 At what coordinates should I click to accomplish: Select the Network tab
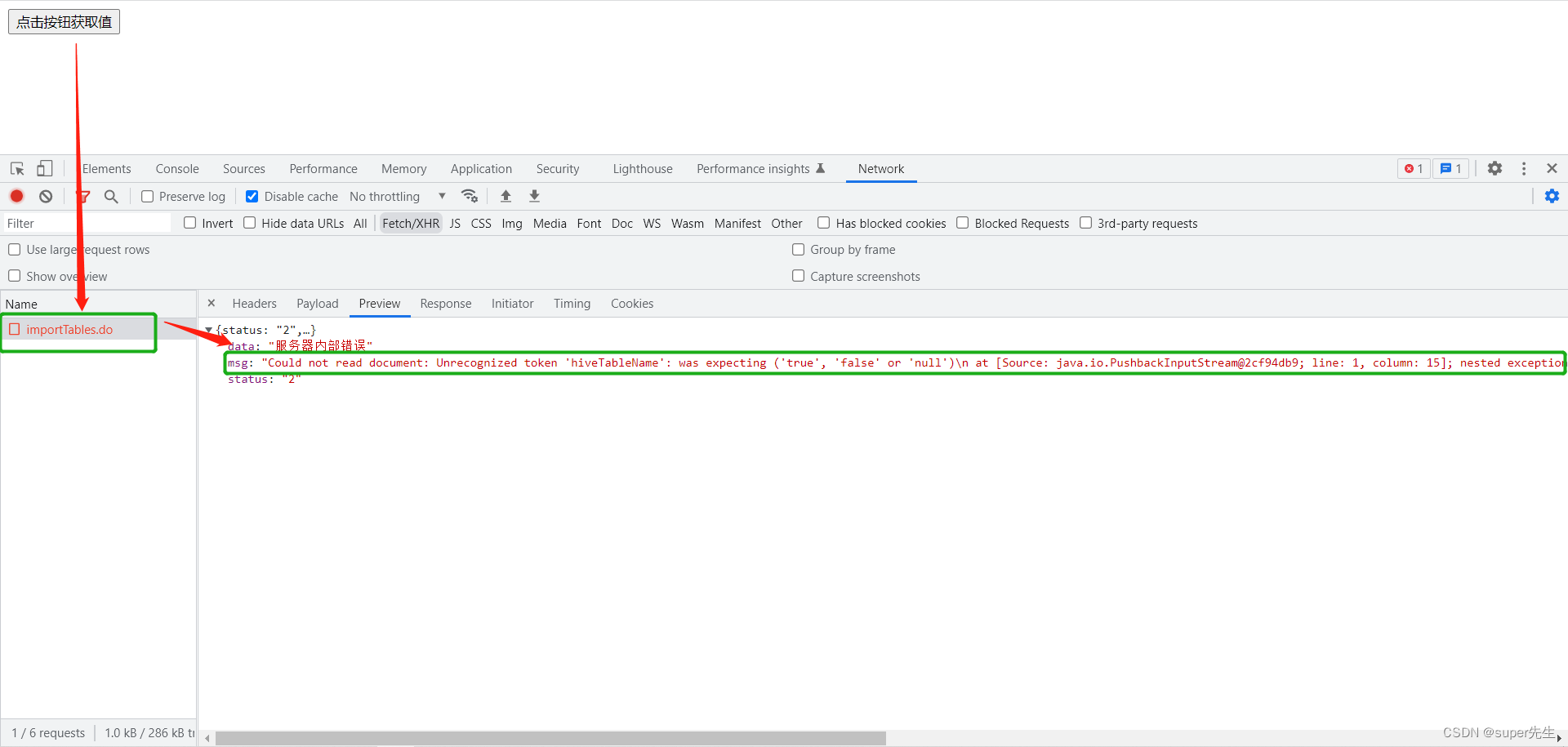point(881,168)
